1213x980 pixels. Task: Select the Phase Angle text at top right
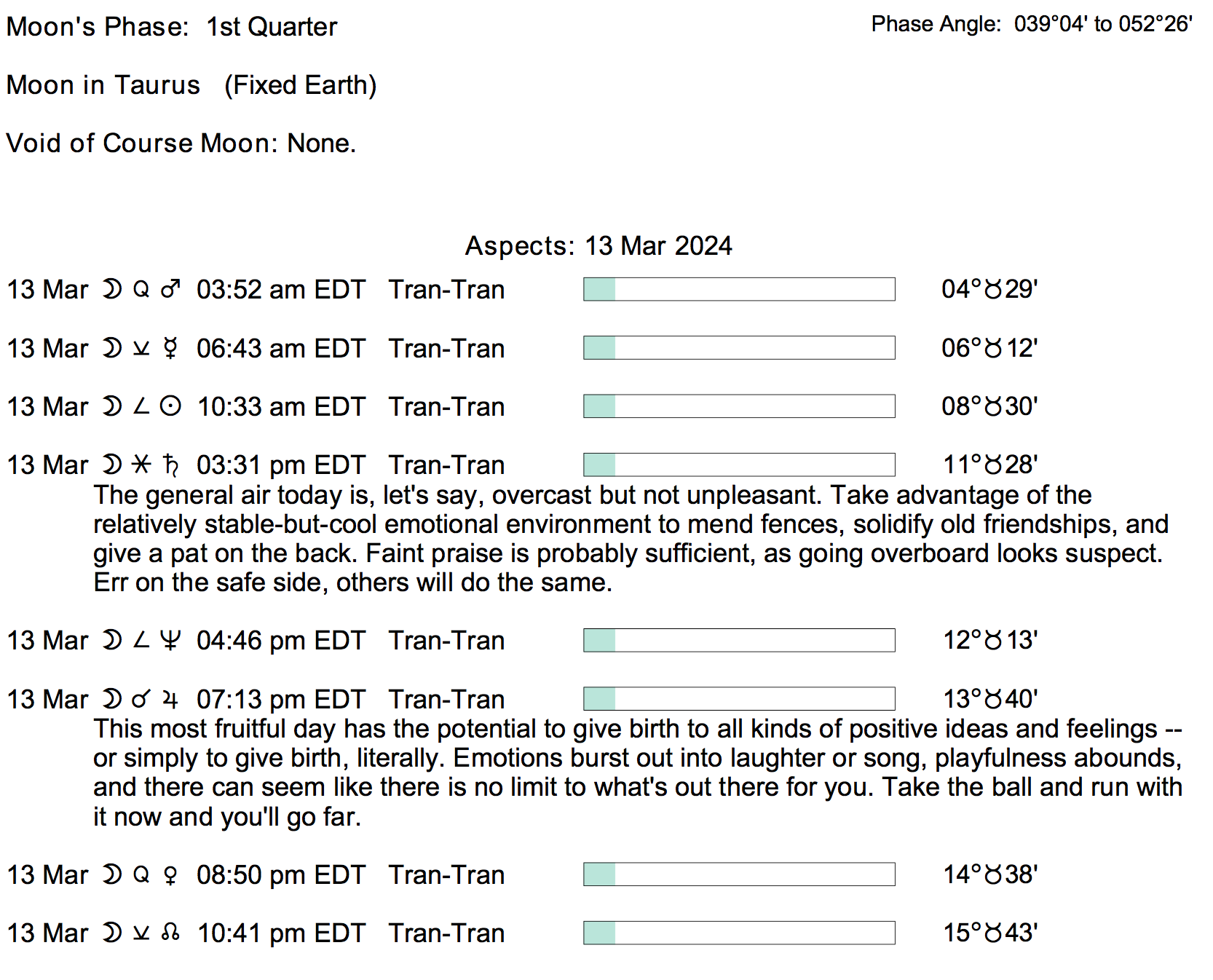point(1032,25)
